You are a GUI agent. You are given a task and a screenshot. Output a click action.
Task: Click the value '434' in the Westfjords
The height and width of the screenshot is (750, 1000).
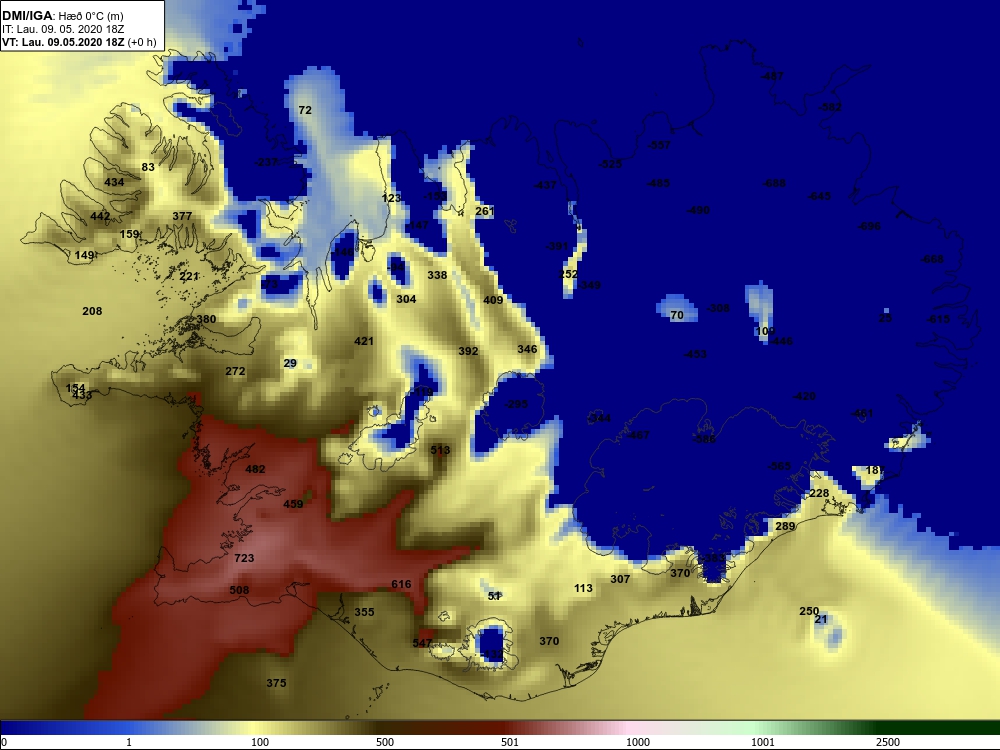click(x=114, y=182)
